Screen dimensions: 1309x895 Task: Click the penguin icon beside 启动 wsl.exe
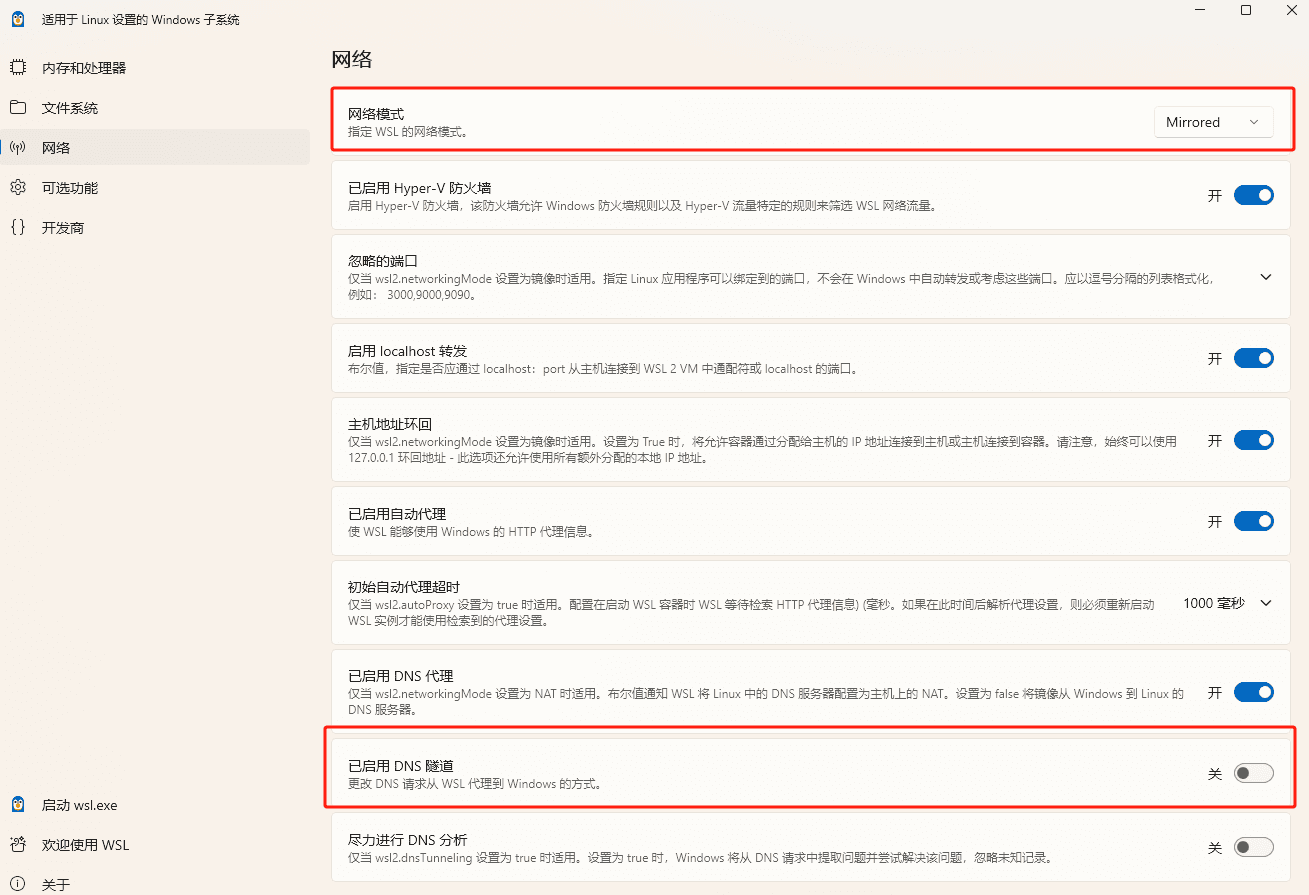click(17, 805)
